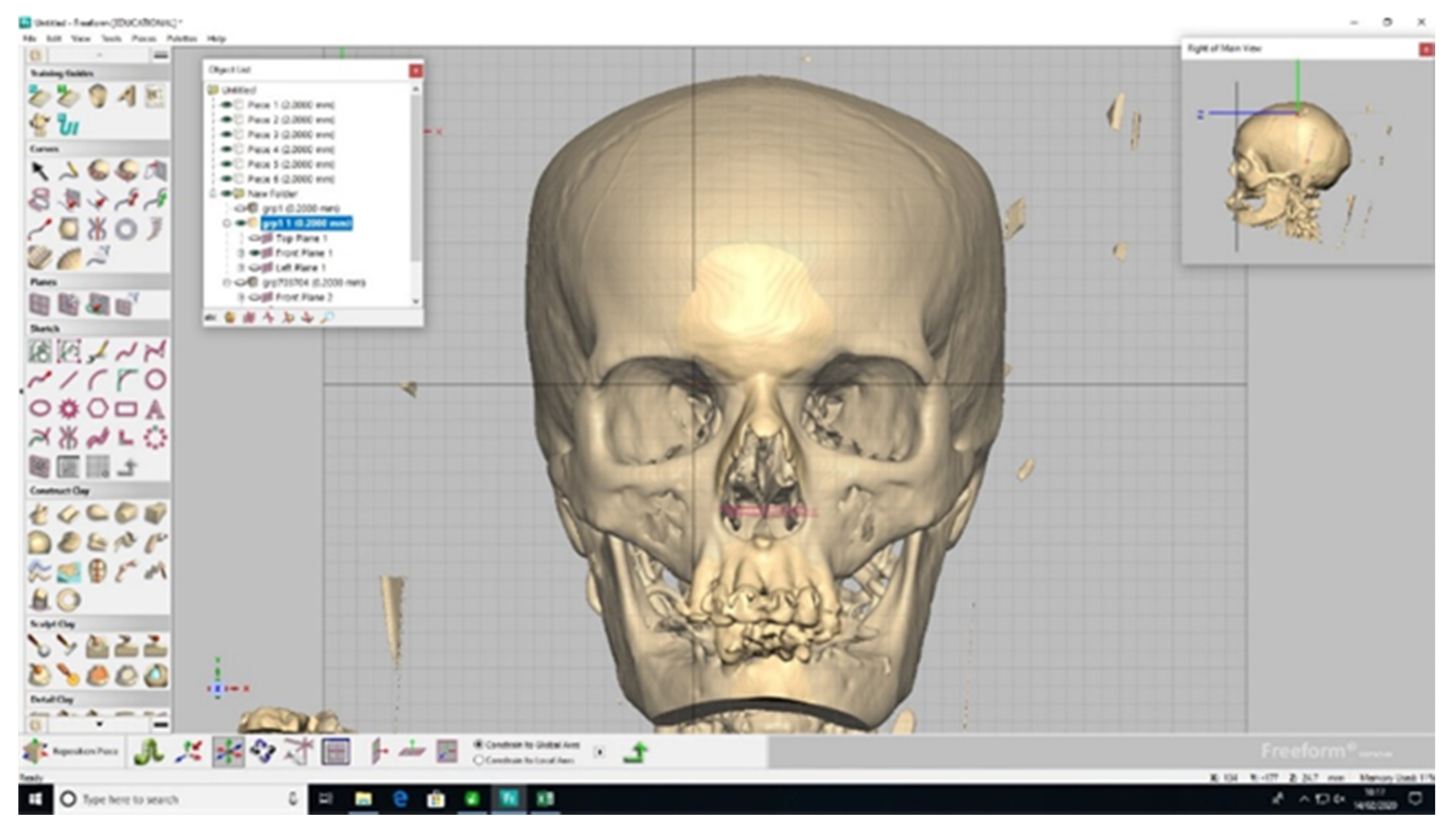Viewport: 1456px width, 838px height.
Task: Click the Object List scrollbar down arrow
Action: click(416, 301)
